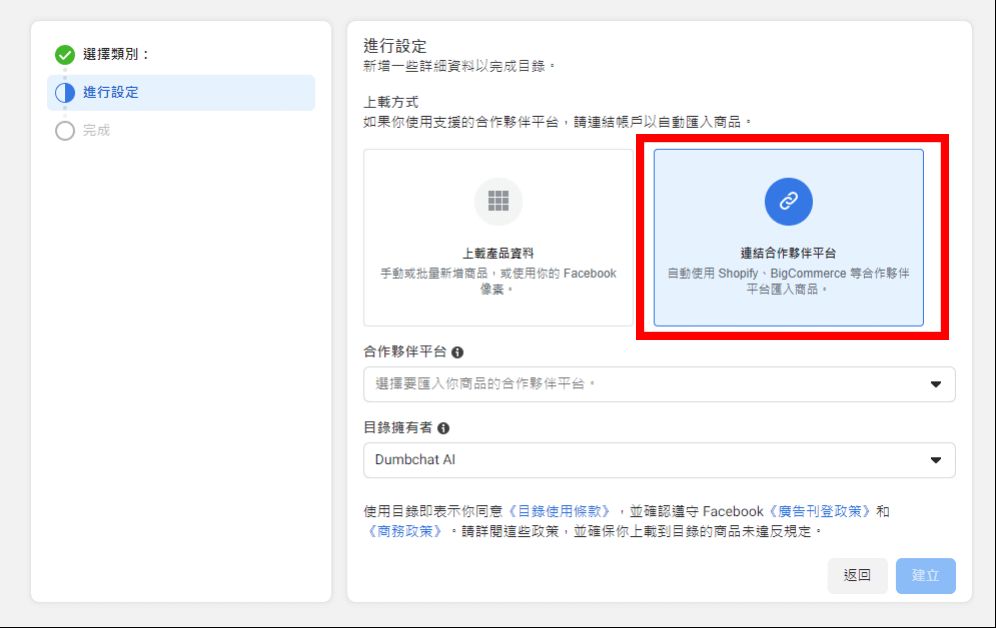996x628 pixels.
Task: Click the 返回 back button
Action: 857,575
